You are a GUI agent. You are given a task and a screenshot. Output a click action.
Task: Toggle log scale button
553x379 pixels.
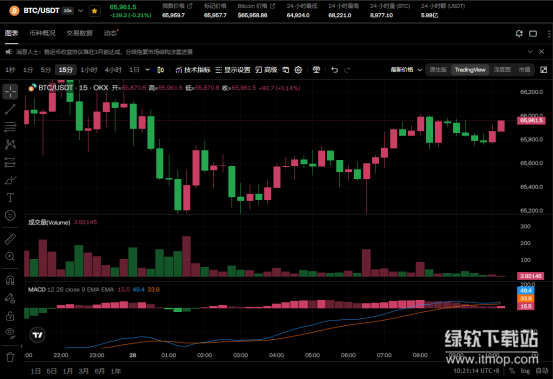[525, 371]
